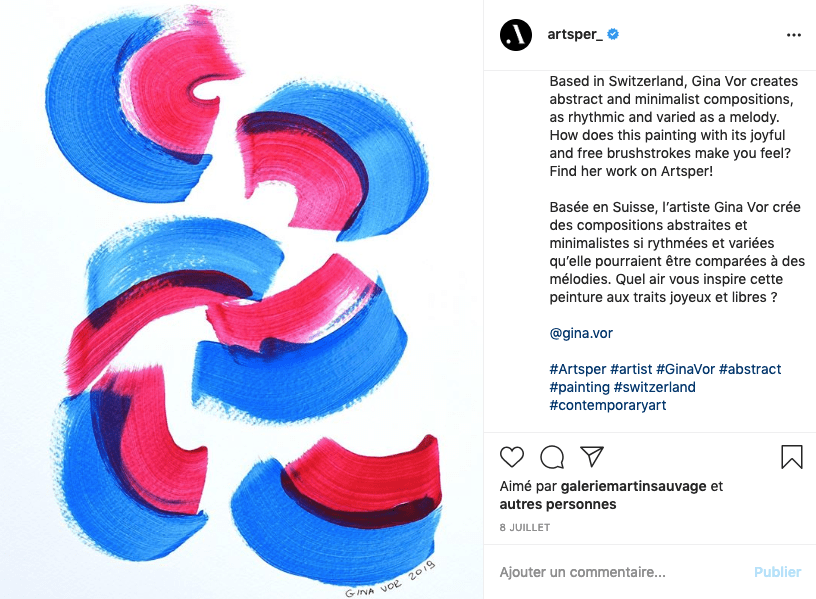Open #painting hashtag

click(580, 387)
